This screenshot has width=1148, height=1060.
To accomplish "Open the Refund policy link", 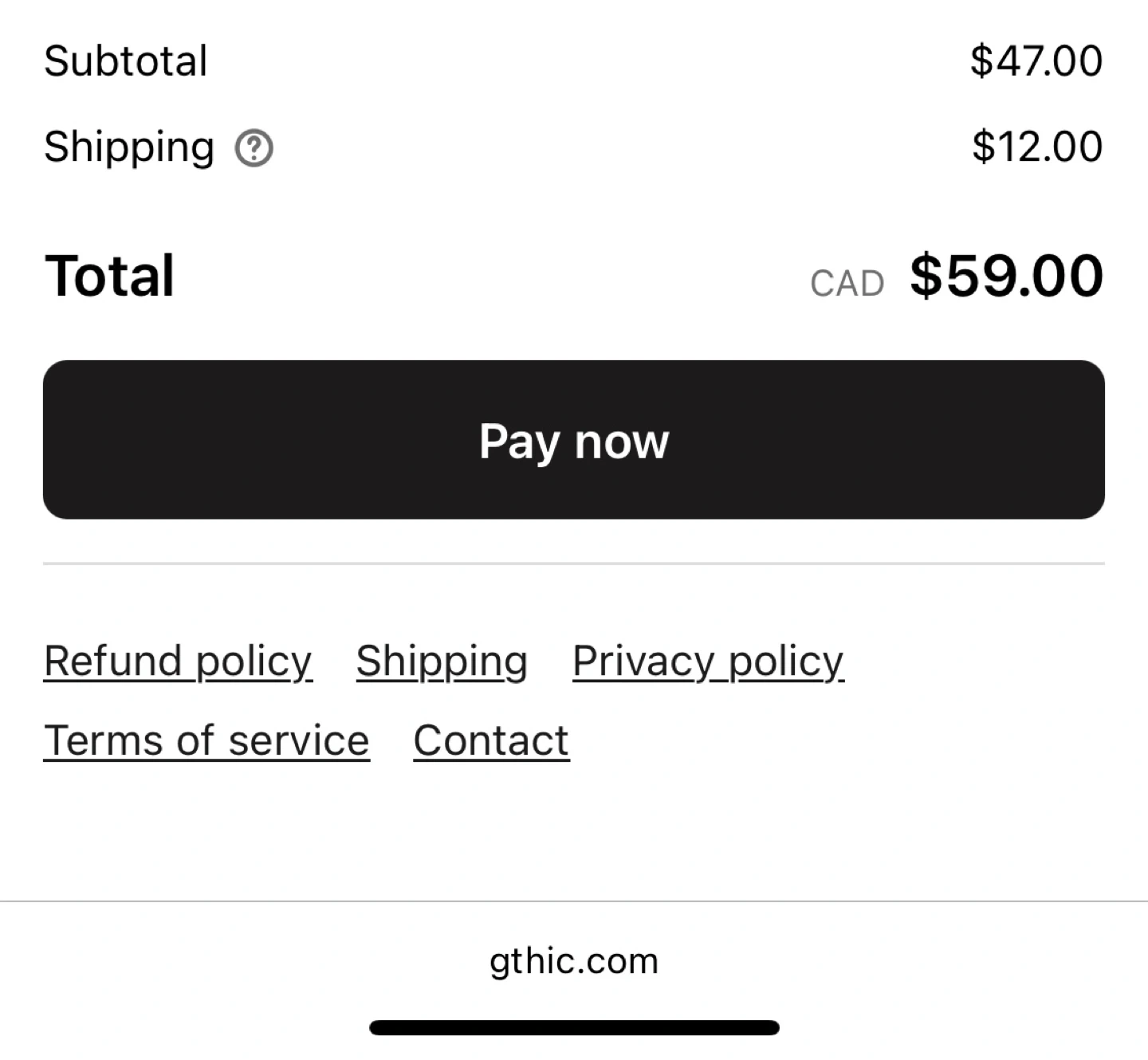I will pyautogui.click(x=178, y=662).
